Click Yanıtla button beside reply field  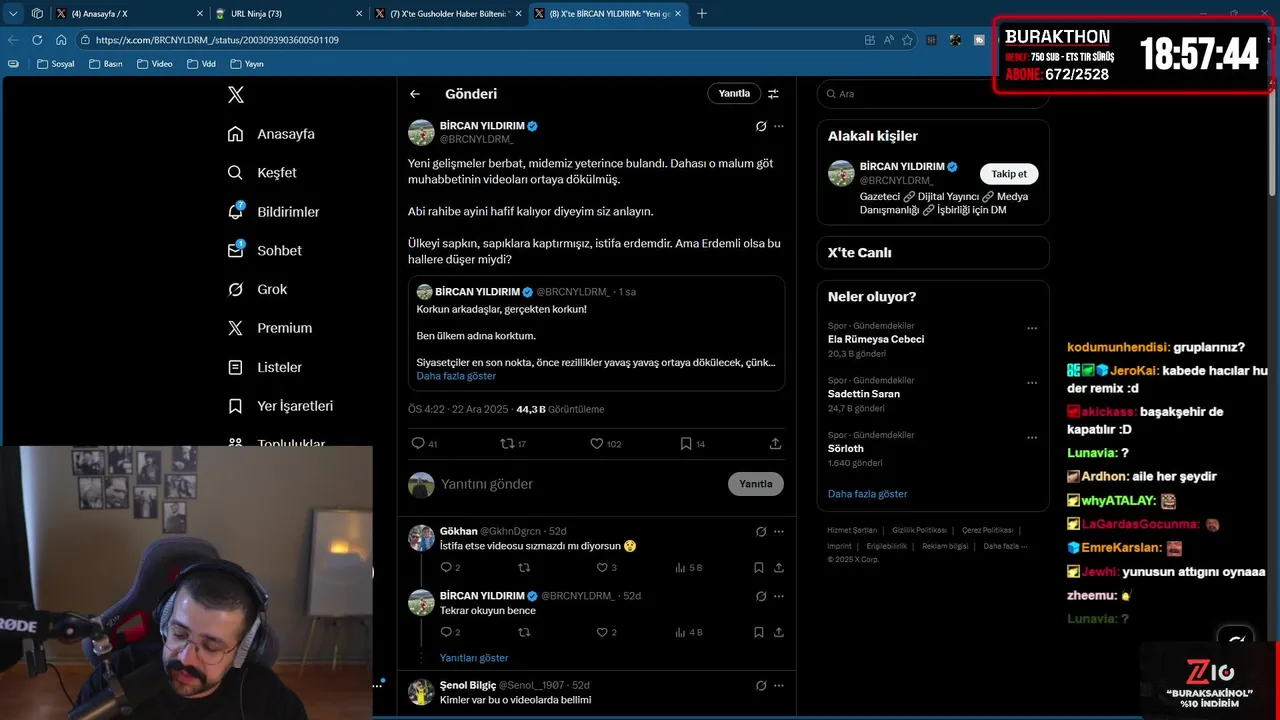tap(756, 484)
